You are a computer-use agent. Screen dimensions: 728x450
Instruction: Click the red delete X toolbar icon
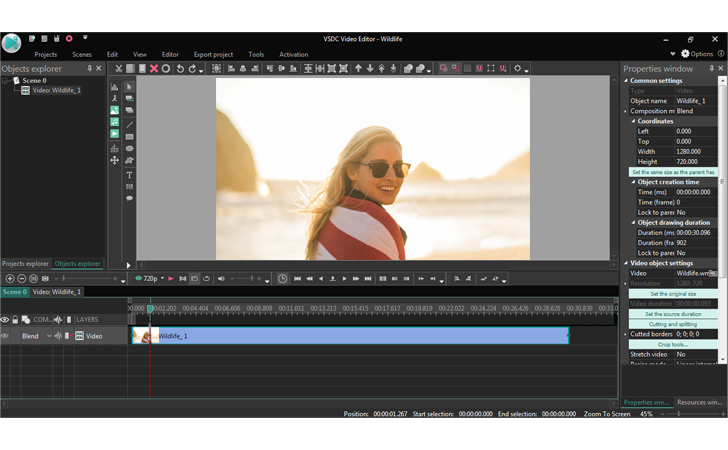154,69
